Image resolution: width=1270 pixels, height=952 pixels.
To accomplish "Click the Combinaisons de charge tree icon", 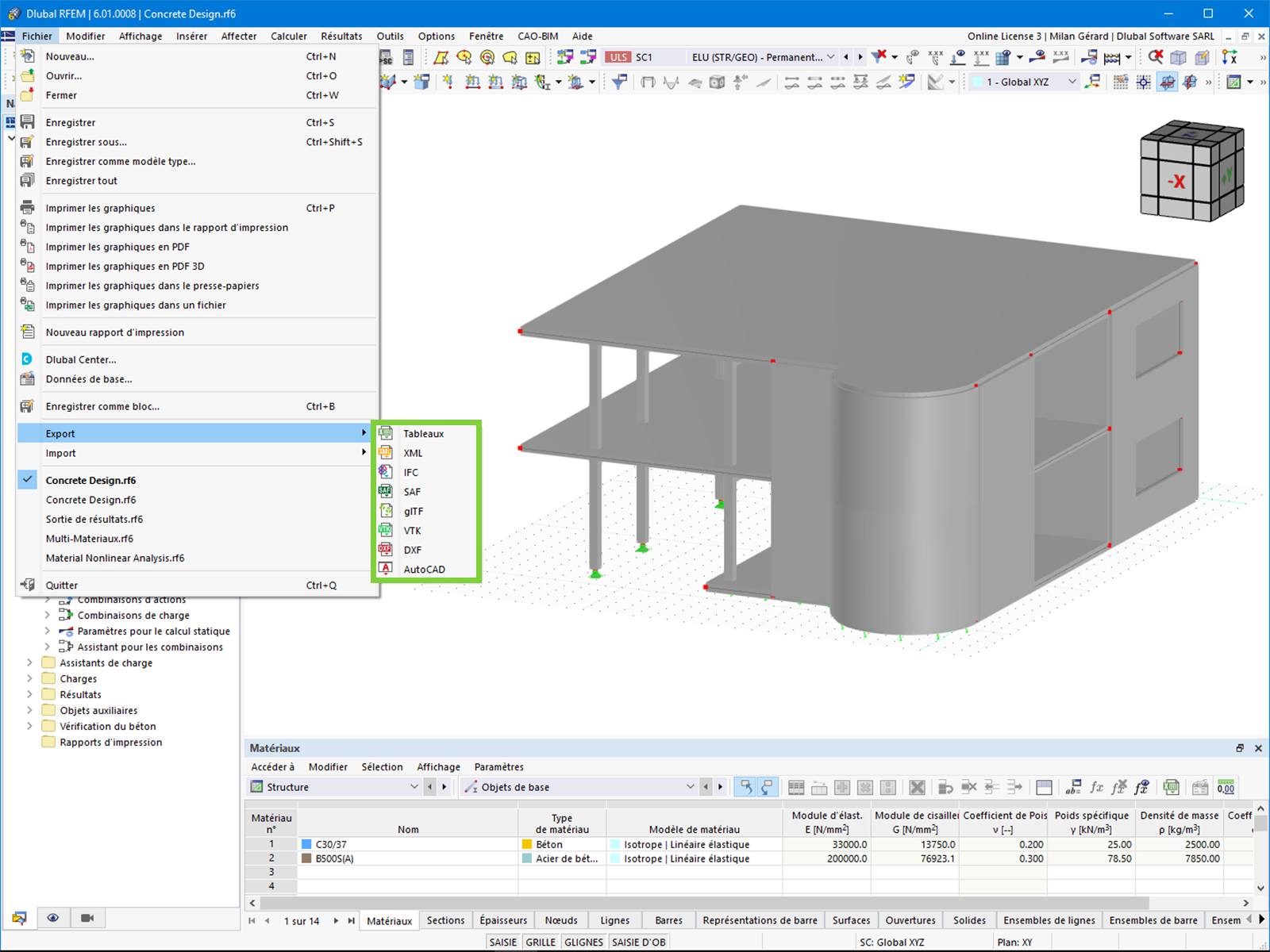I will click(x=67, y=616).
